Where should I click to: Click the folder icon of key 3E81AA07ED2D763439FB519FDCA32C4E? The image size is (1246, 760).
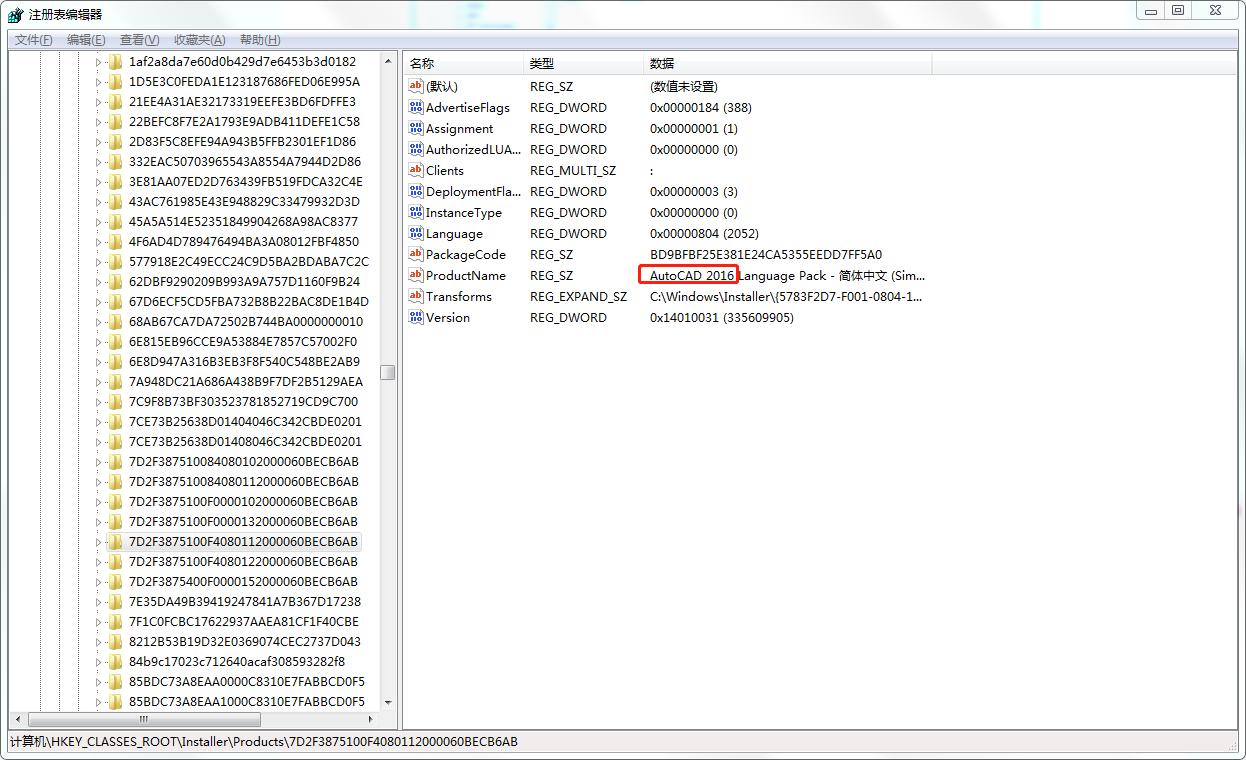point(116,182)
